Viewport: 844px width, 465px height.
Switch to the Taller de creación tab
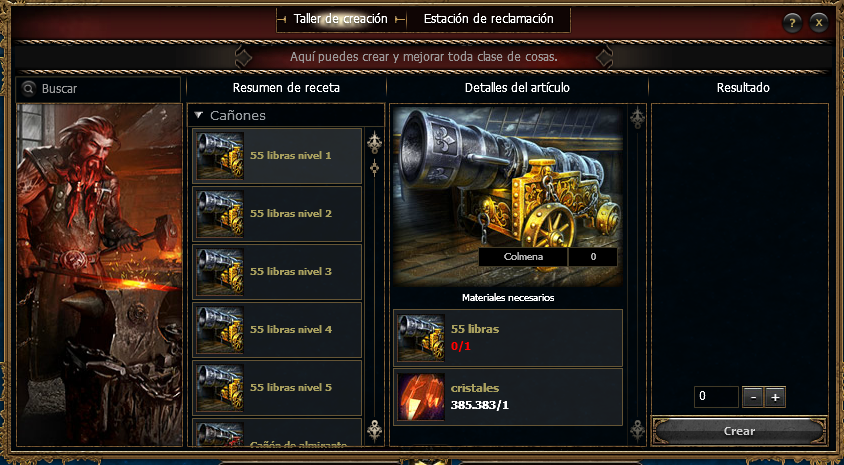click(341, 19)
